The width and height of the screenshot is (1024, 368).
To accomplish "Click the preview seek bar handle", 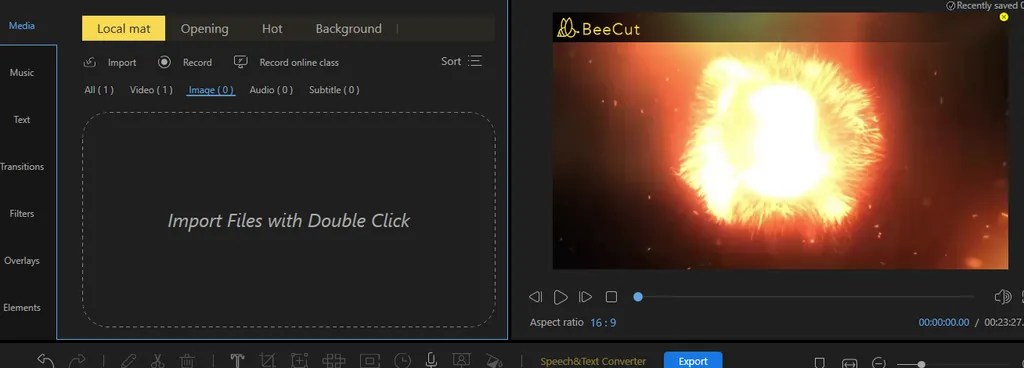I will (638, 297).
